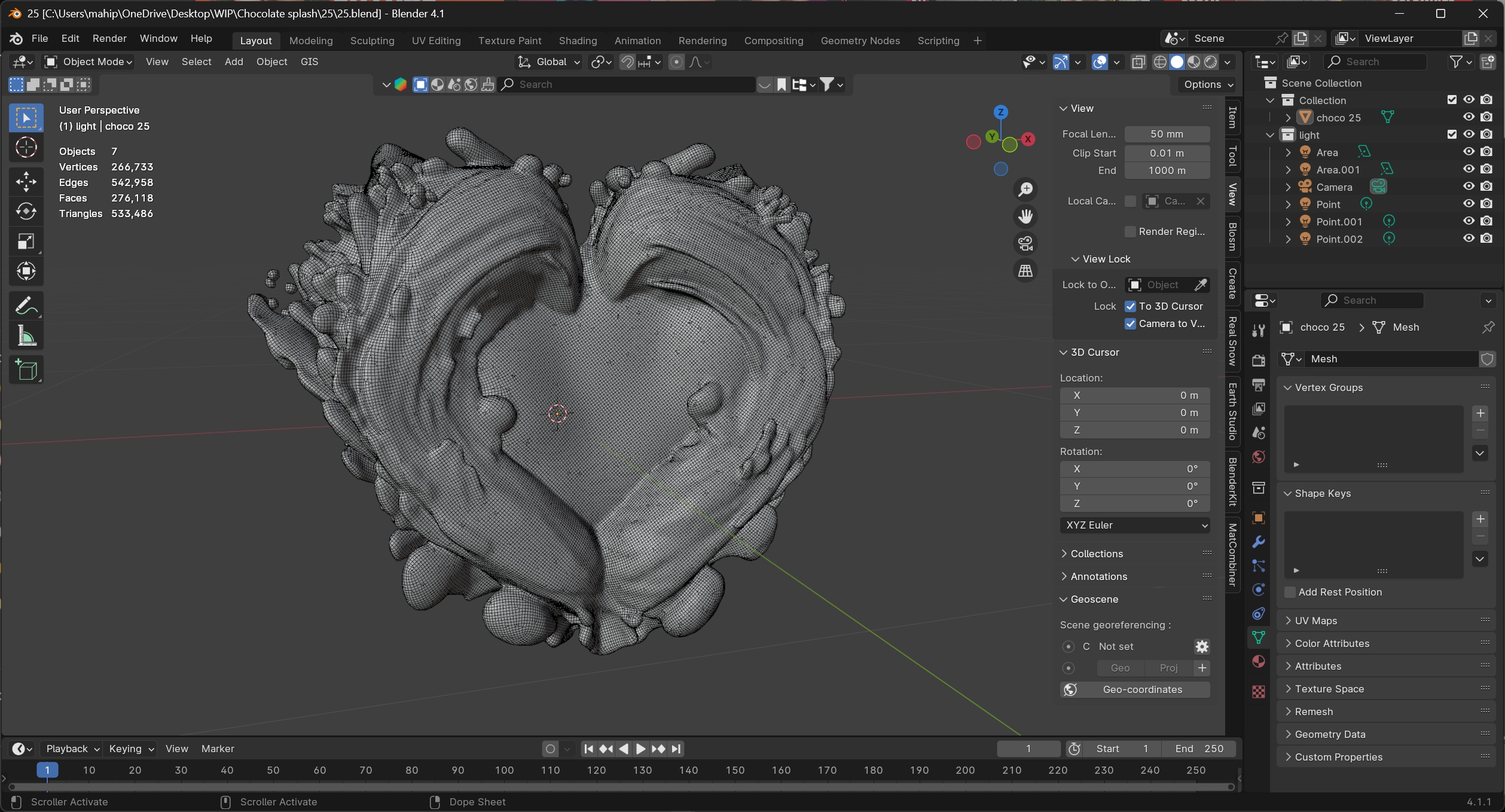Uncheck Lock To 3D Cursor
1505x812 pixels.
tap(1130, 306)
